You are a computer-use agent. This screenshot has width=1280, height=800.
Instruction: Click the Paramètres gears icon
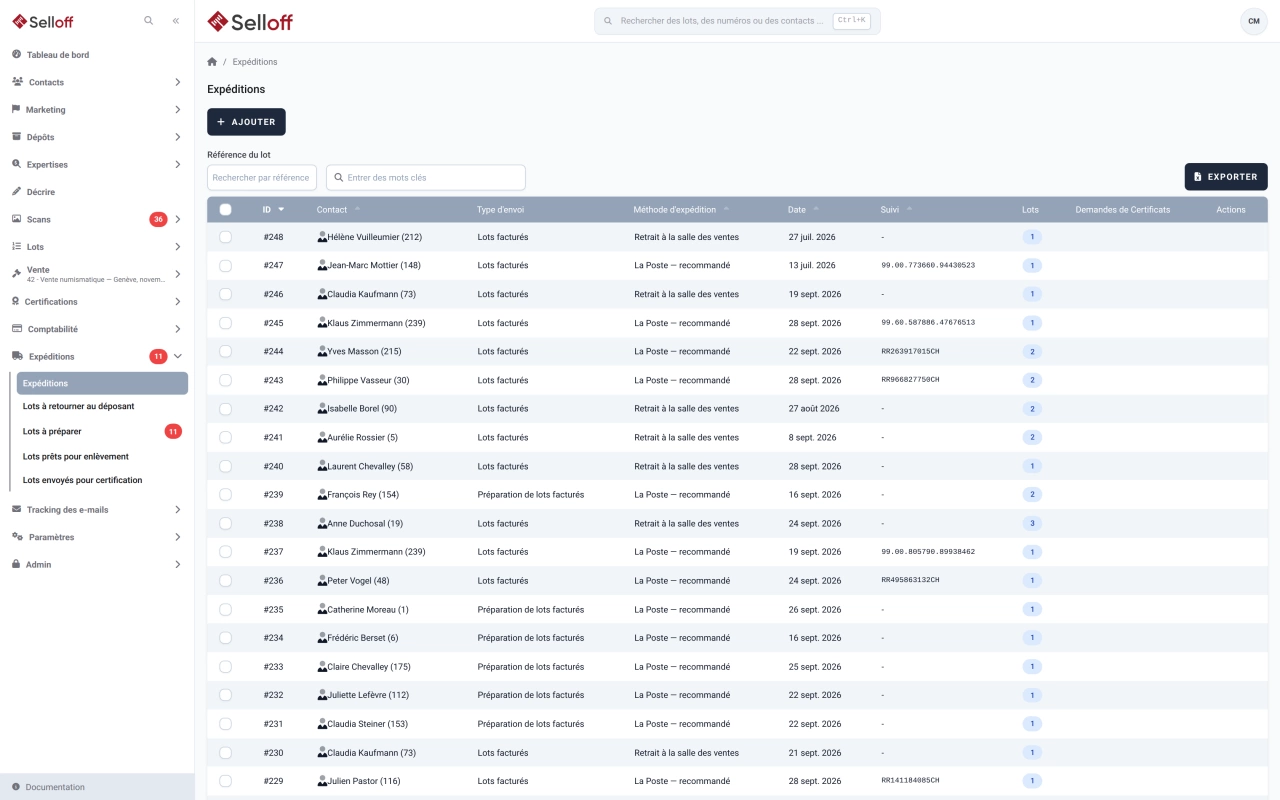(17, 537)
